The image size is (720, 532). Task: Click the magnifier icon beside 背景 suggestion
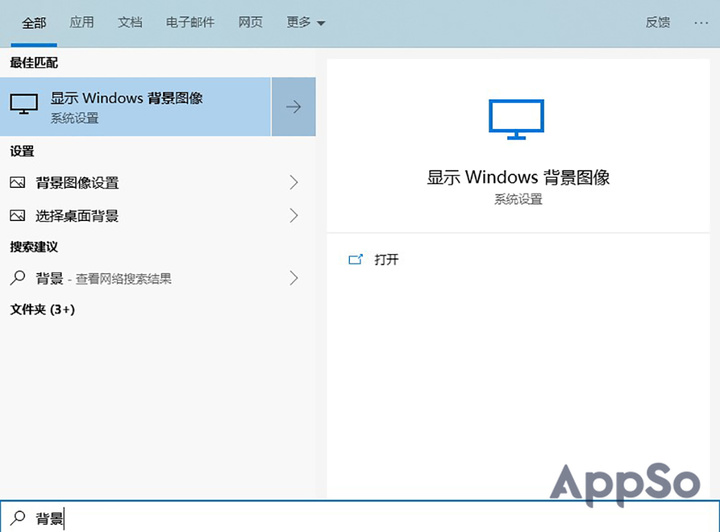pos(17,278)
